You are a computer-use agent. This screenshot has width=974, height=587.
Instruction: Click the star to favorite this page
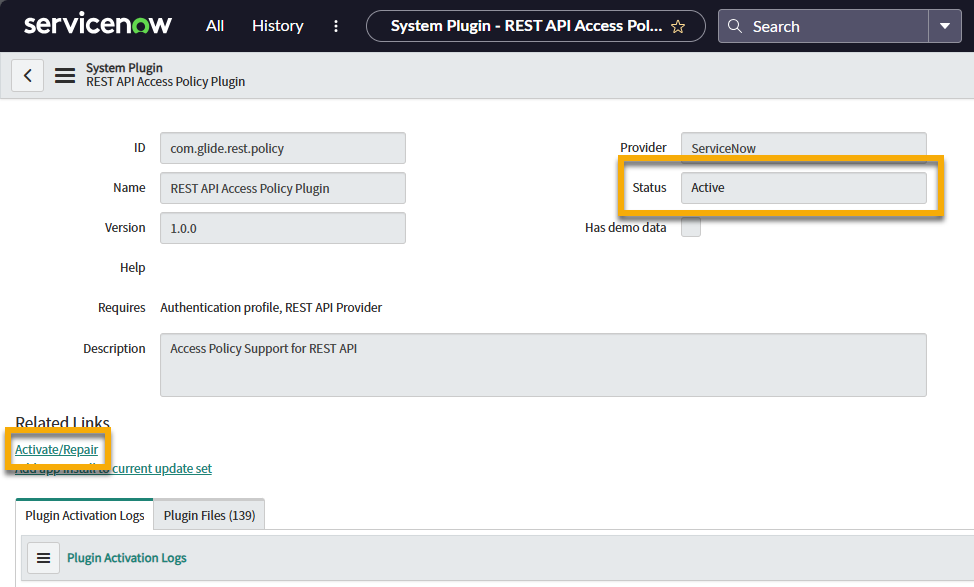point(679,26)
